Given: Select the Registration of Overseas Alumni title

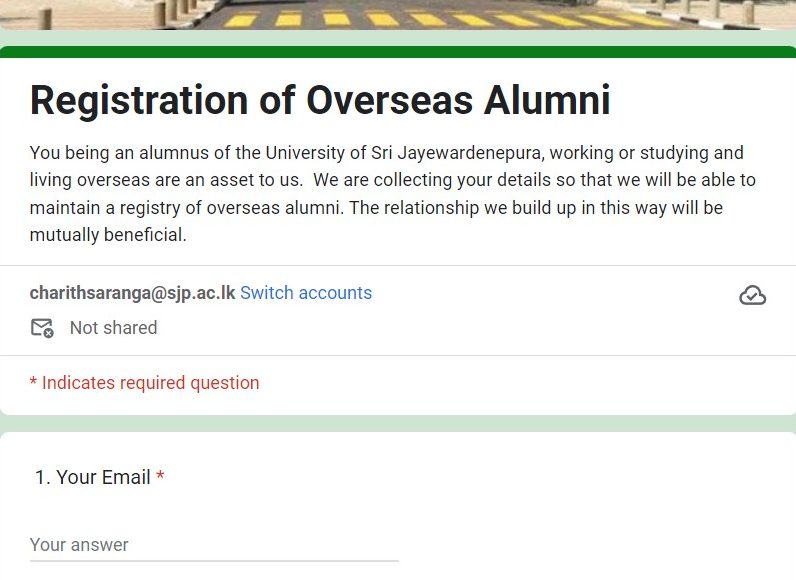Looking at the screenshot, I should [x=320, y=101].
